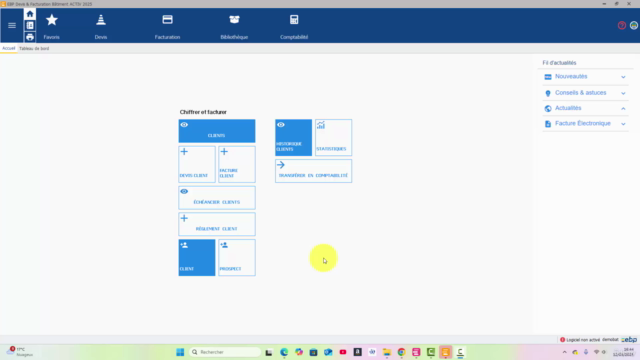Open the Historique Clients tile
The height and width of the screenshot is (360, 640).
pyautogui.click(x=293, y=138)
